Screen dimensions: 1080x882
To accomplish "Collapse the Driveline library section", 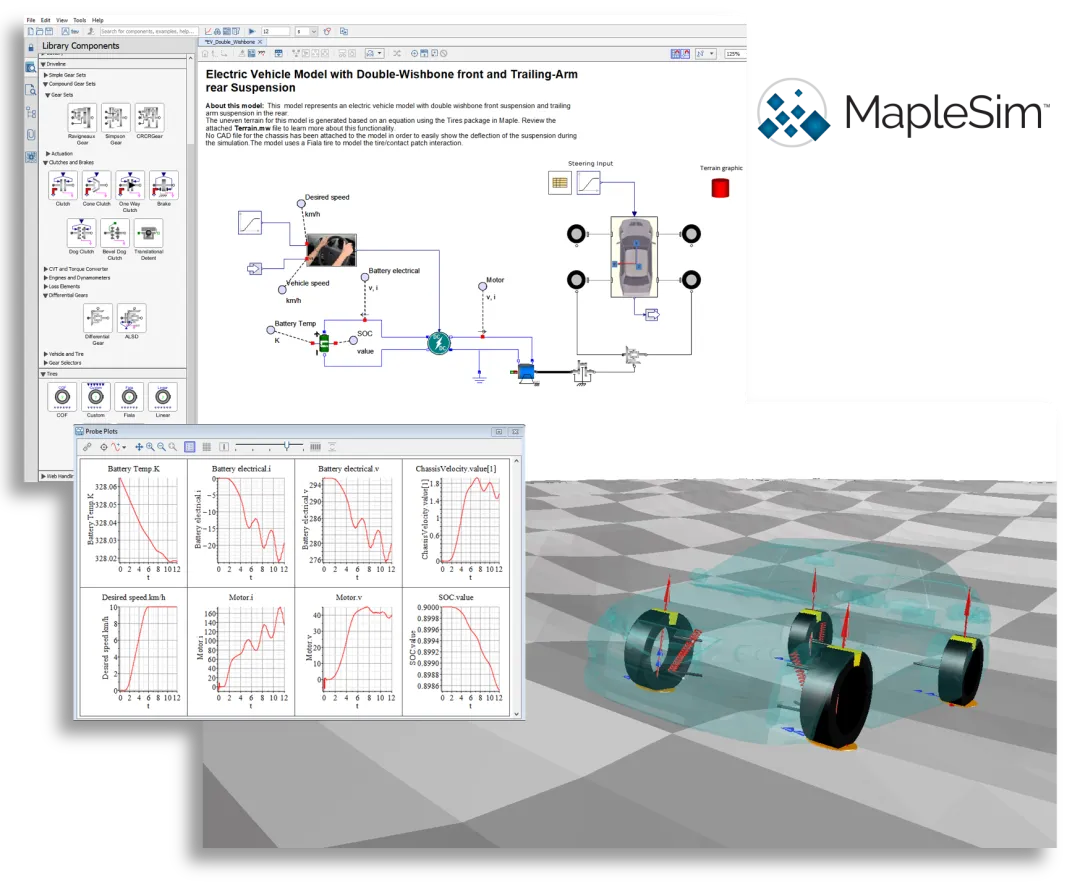I will point(43,64).
